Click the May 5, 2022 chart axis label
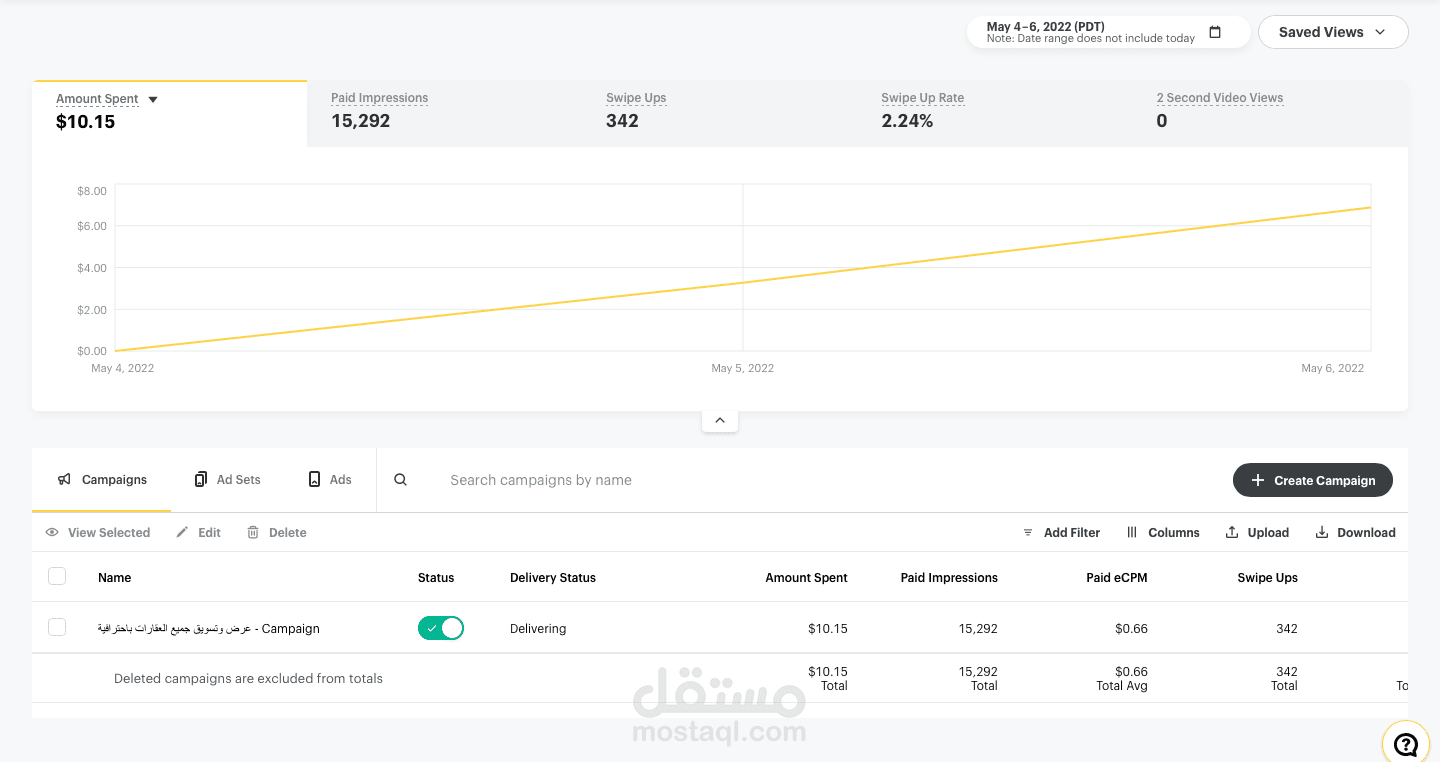The height and width of the screenshot is (762, 1440). [x=743, y=368]
